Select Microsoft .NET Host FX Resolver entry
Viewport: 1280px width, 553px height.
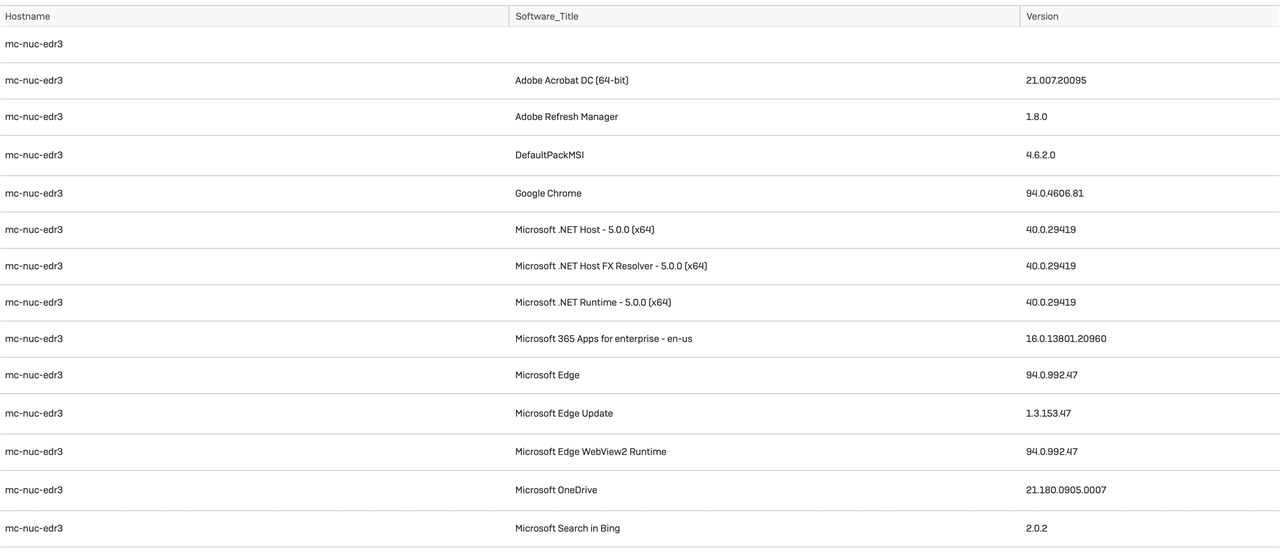click(611, 266)
